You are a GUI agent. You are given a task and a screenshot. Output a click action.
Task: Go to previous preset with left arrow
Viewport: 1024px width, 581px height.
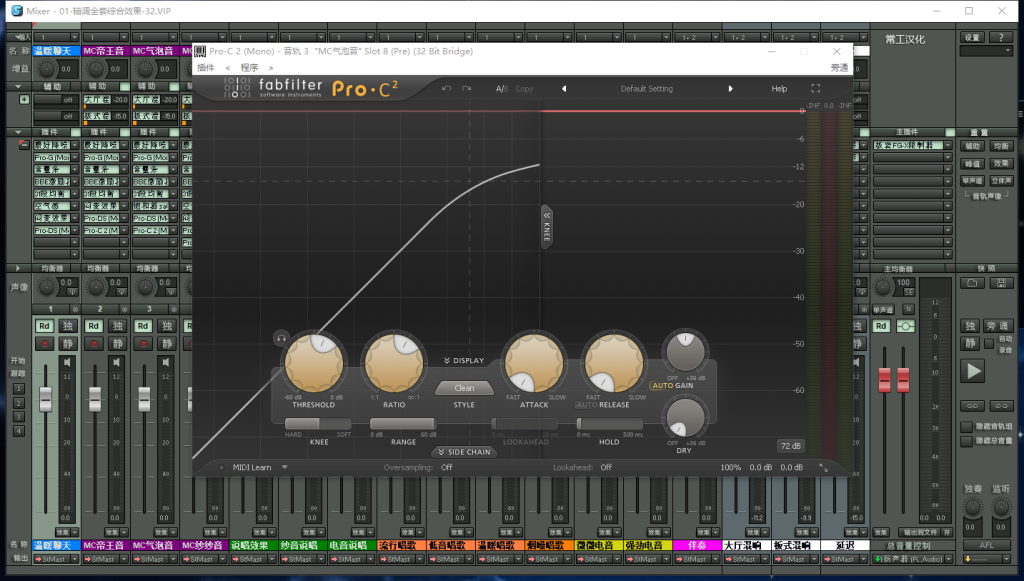[564, 88]
